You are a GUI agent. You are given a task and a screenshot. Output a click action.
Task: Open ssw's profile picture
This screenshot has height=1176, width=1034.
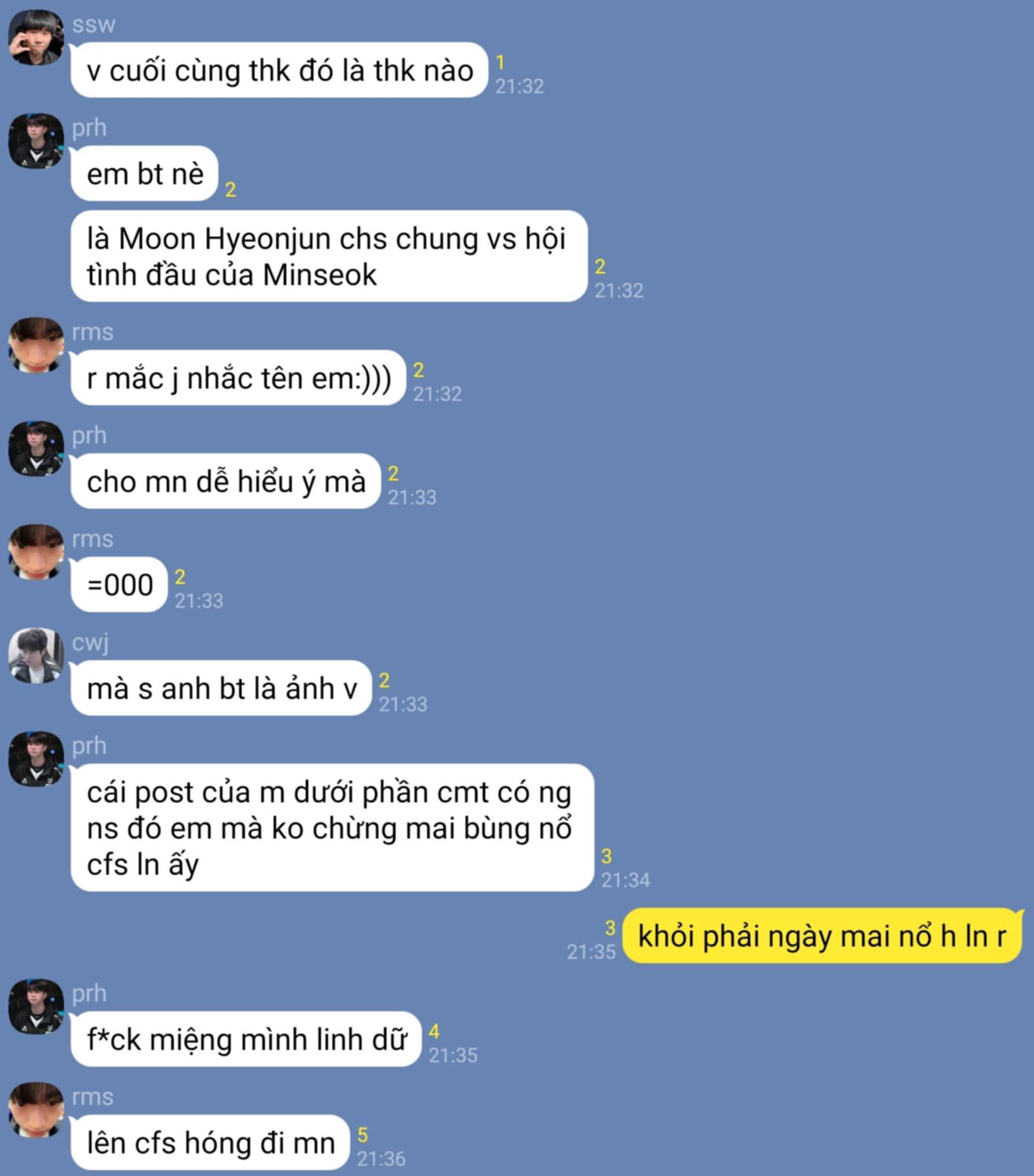pyautogui.click(x=36, y=37)
